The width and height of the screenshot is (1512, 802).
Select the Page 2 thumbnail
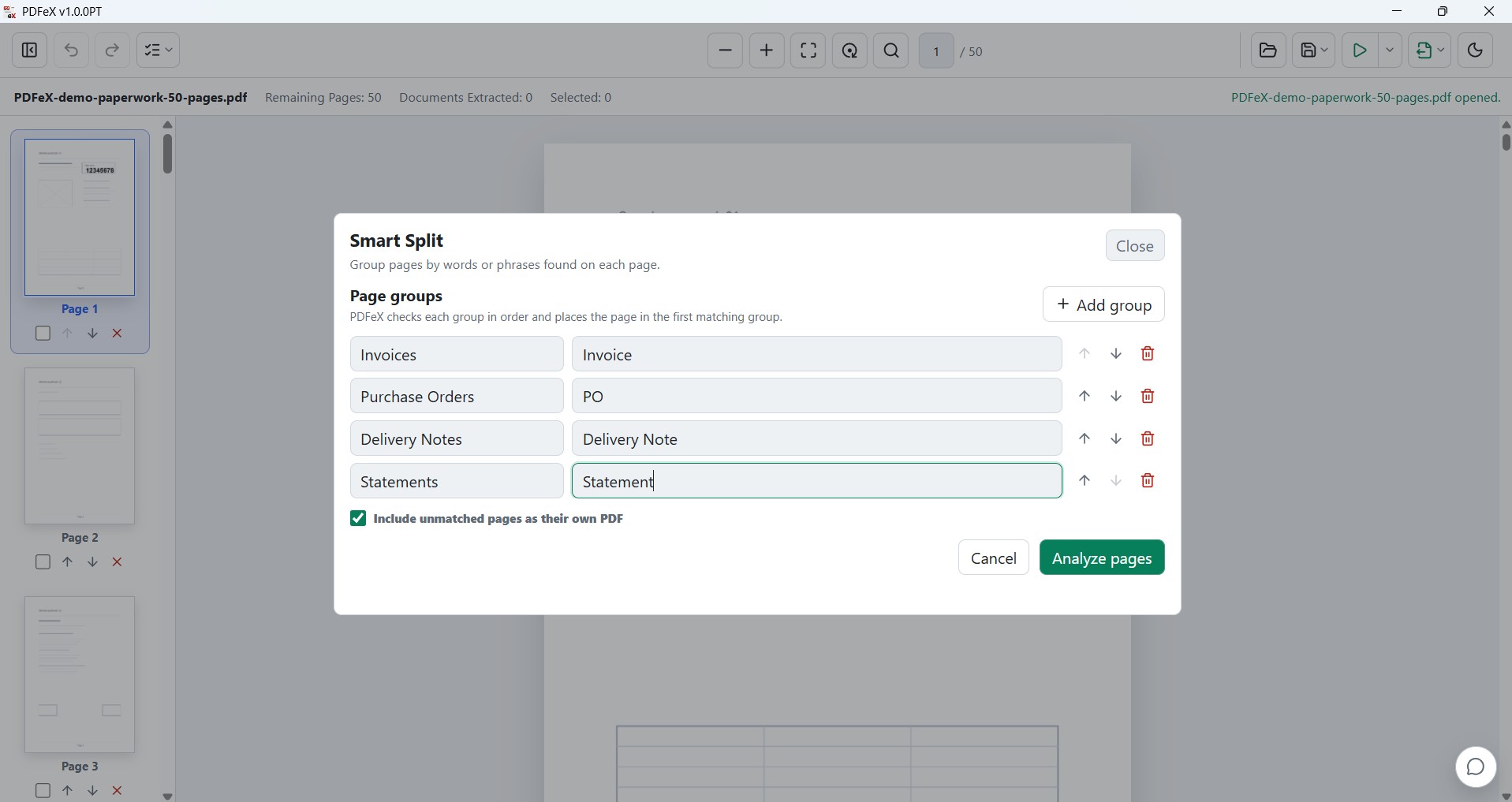click(80, 446)
